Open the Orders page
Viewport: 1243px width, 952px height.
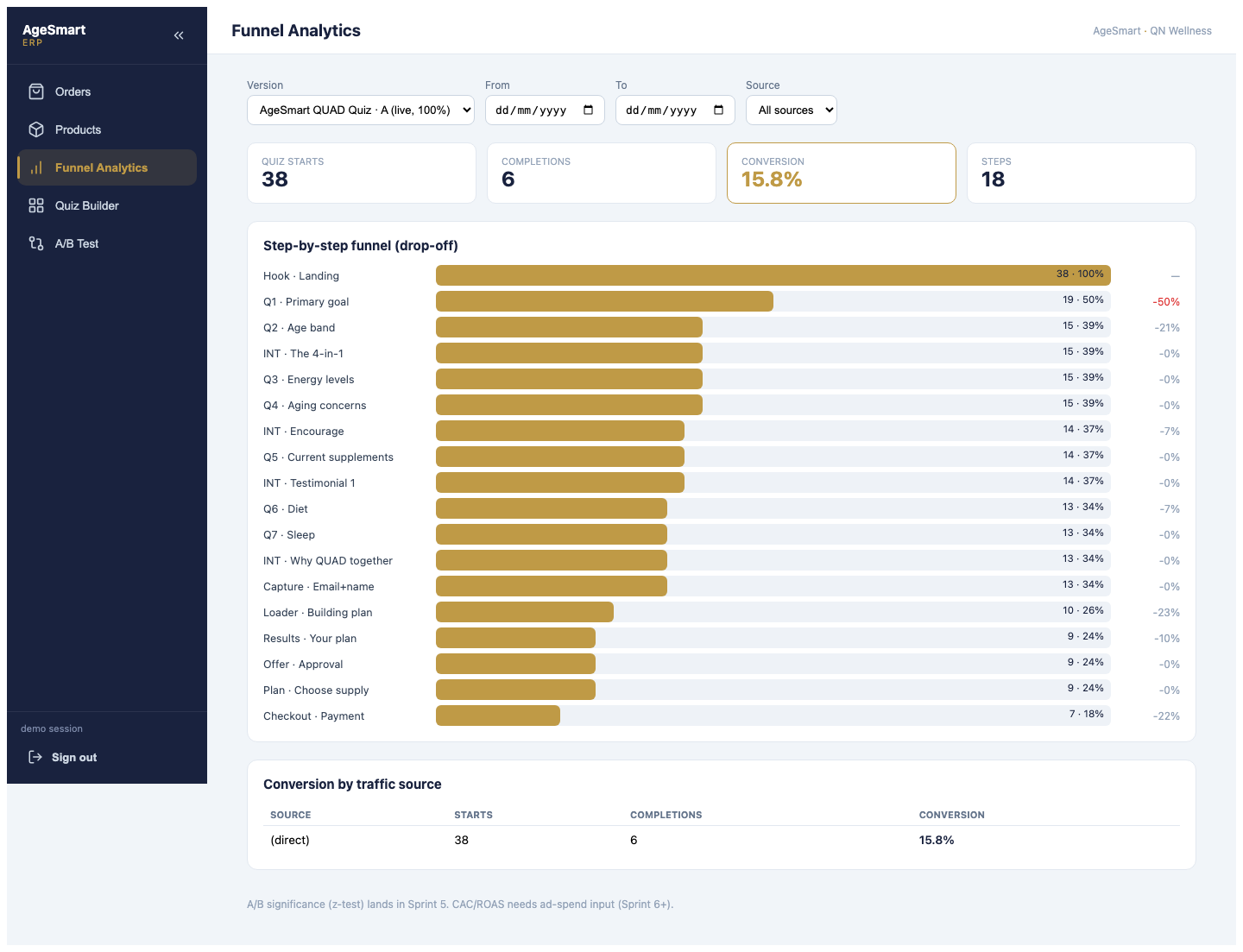point(107,91)
